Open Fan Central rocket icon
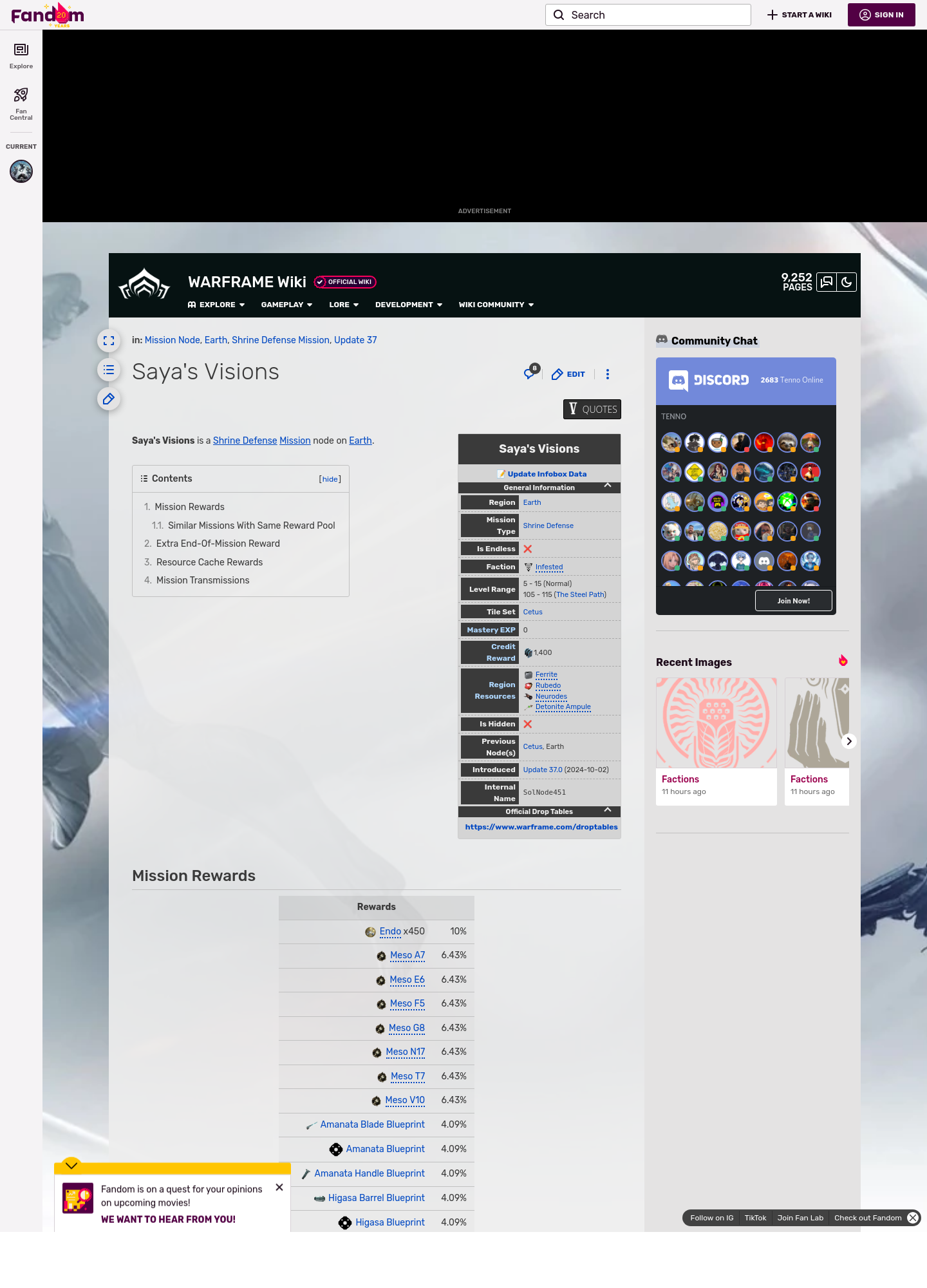This screenshot has height=1288, width=927. 21,95
